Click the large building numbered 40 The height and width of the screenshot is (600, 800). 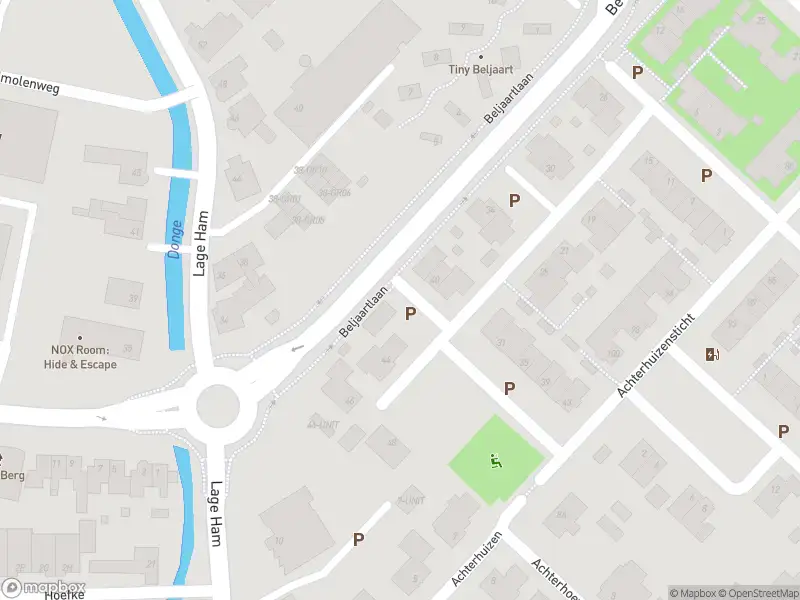coord(347,71)
